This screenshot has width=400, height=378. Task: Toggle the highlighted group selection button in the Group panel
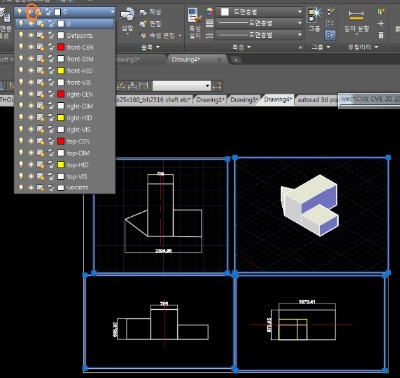point(330,35)
